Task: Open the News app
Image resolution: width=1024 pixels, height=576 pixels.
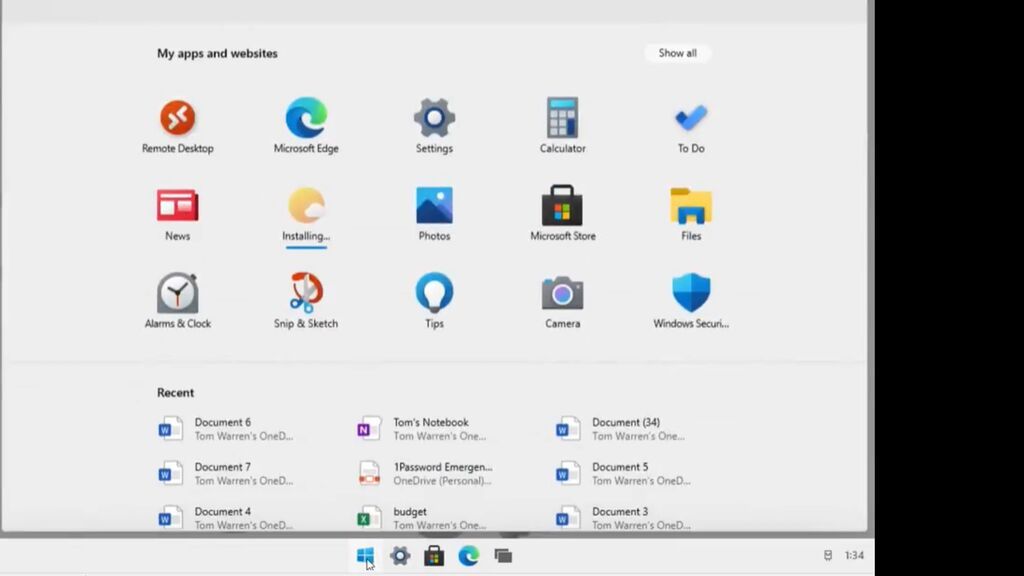Action: click(178, 214)
